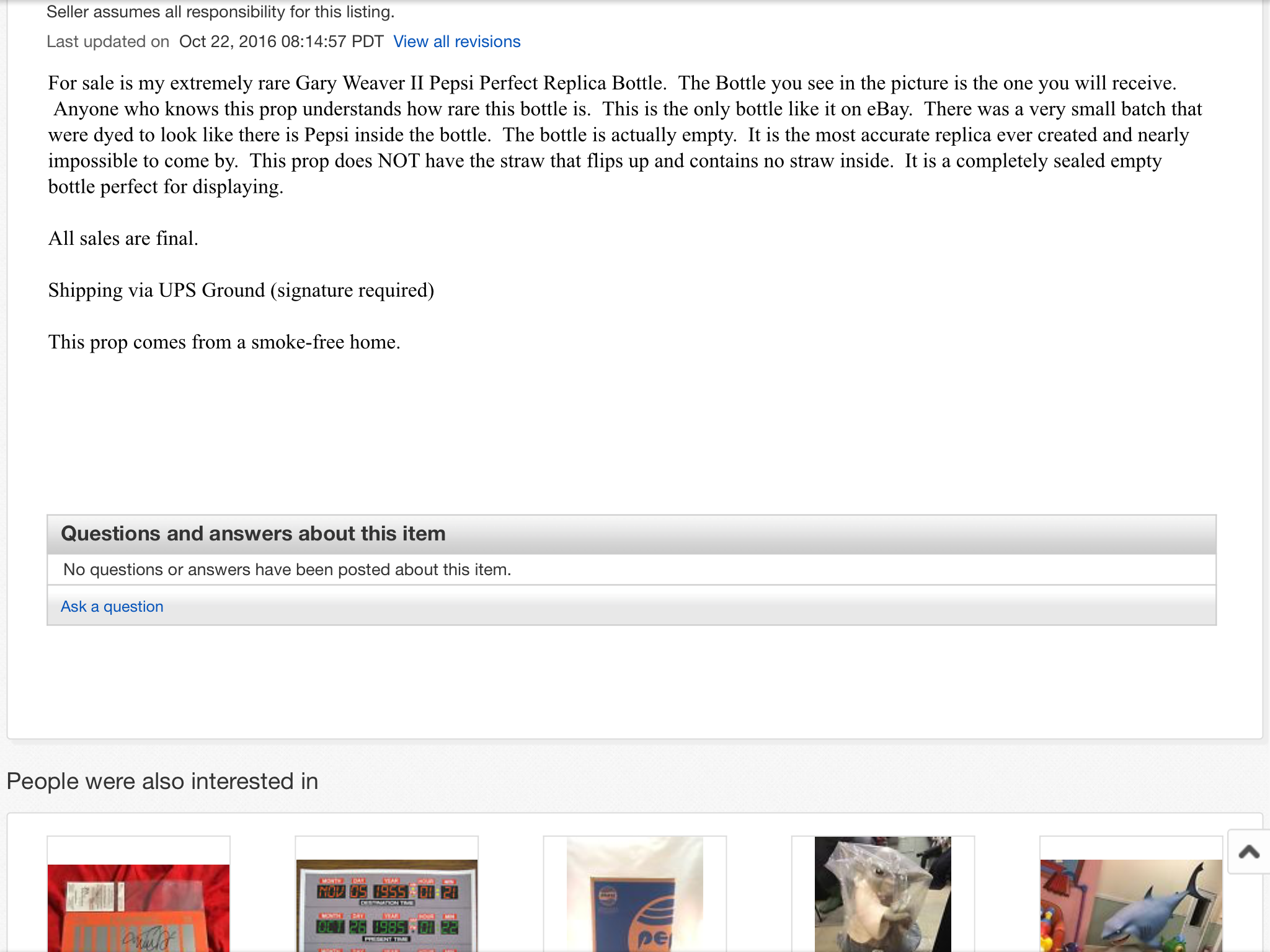Click the All sales are final line
Viewport: 1270px width, 952px height.
123,239
